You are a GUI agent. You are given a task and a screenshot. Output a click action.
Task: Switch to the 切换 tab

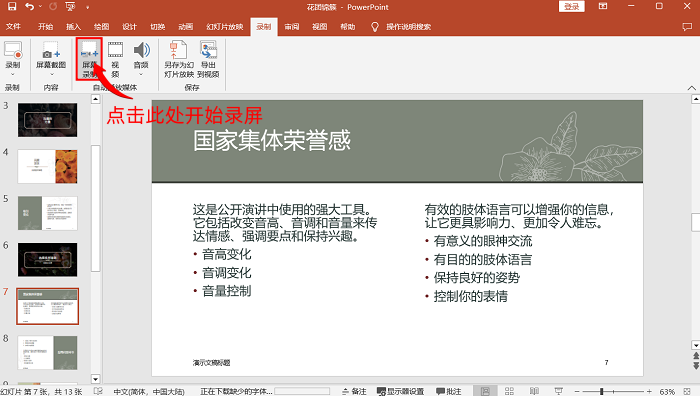tap(158, 27)
